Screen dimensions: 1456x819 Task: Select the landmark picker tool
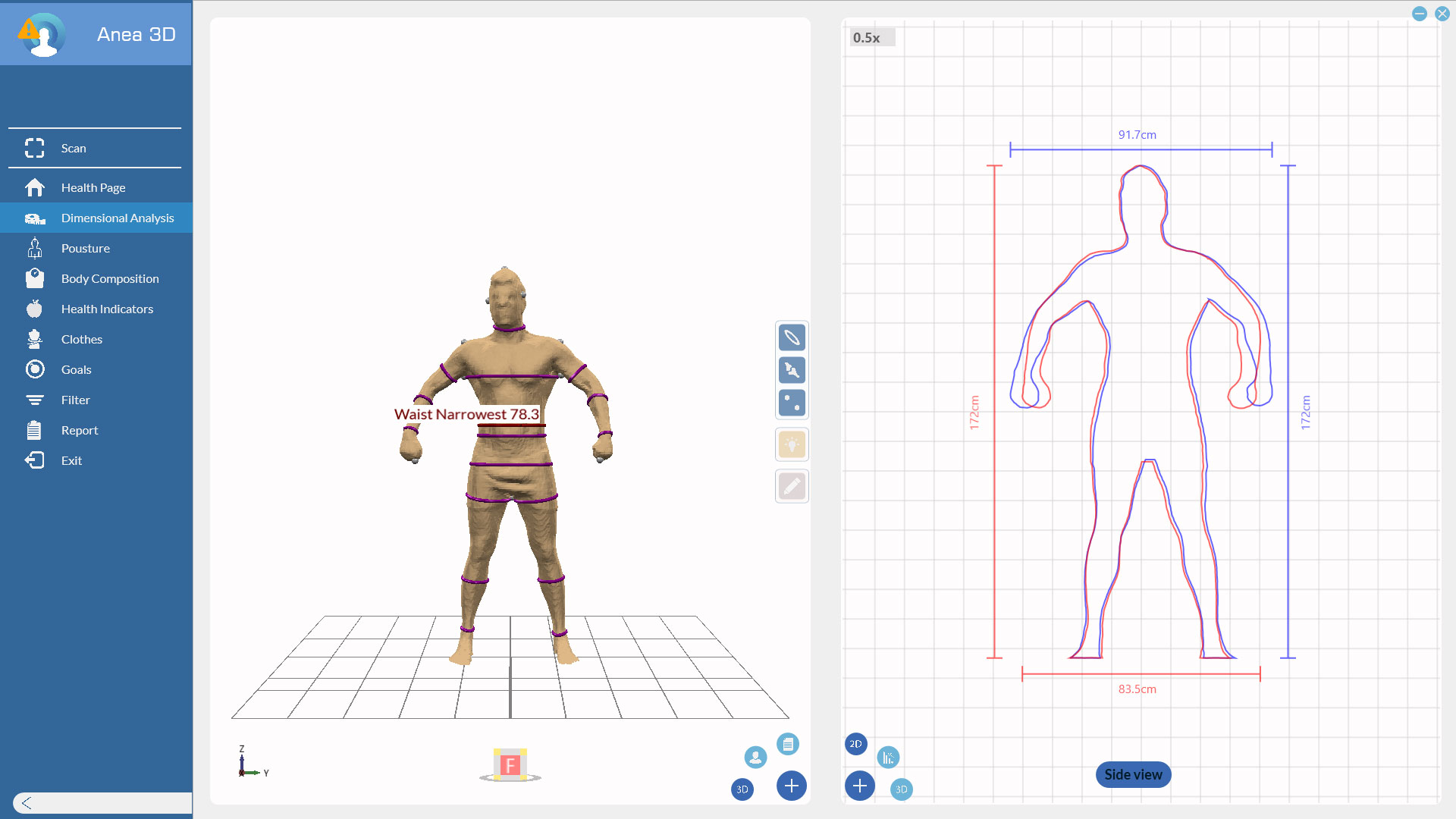coord(792,371)
